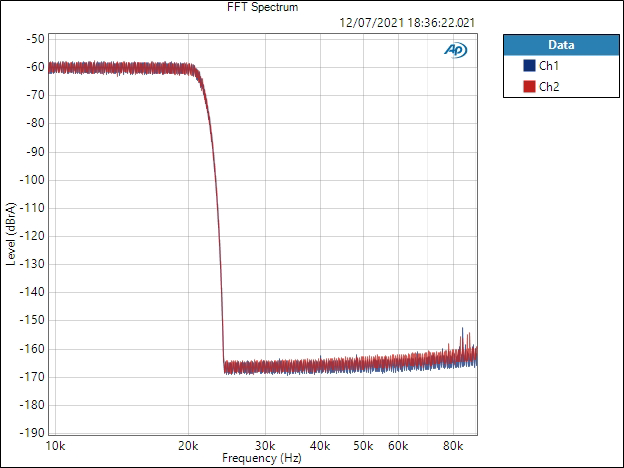The image size is (624, 468).
Task: Click the 60k frequency tick label
Action: 398,446
